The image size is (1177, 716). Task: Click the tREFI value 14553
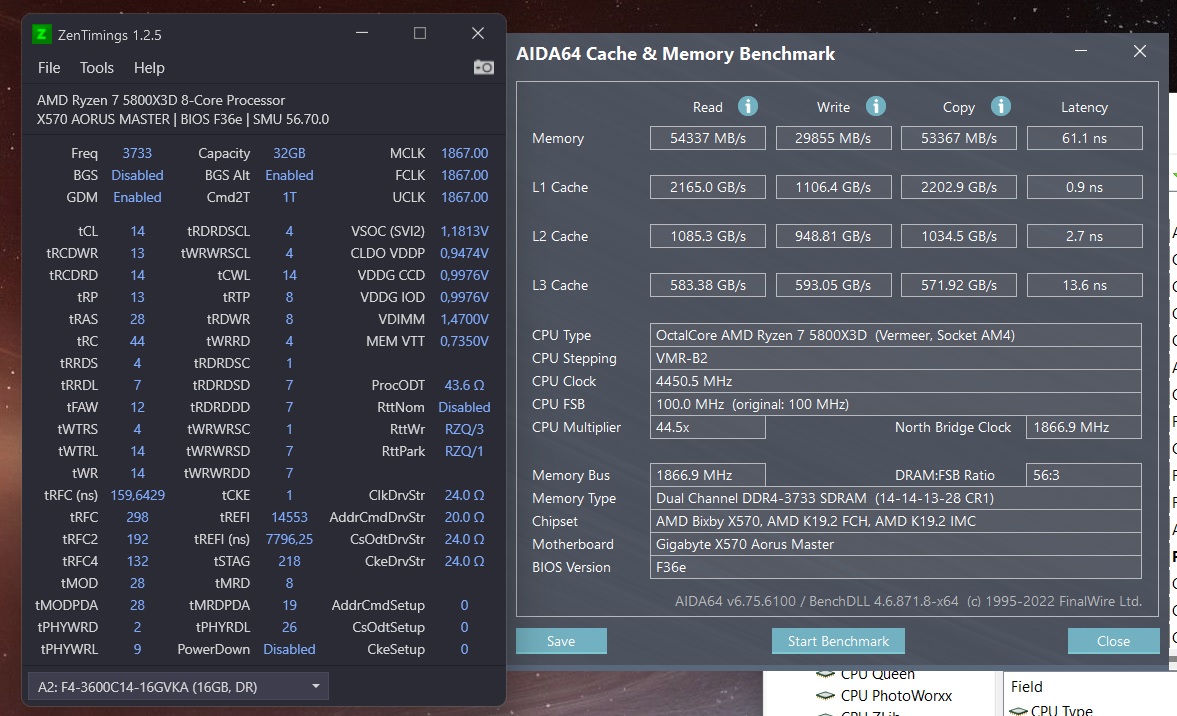289,517
